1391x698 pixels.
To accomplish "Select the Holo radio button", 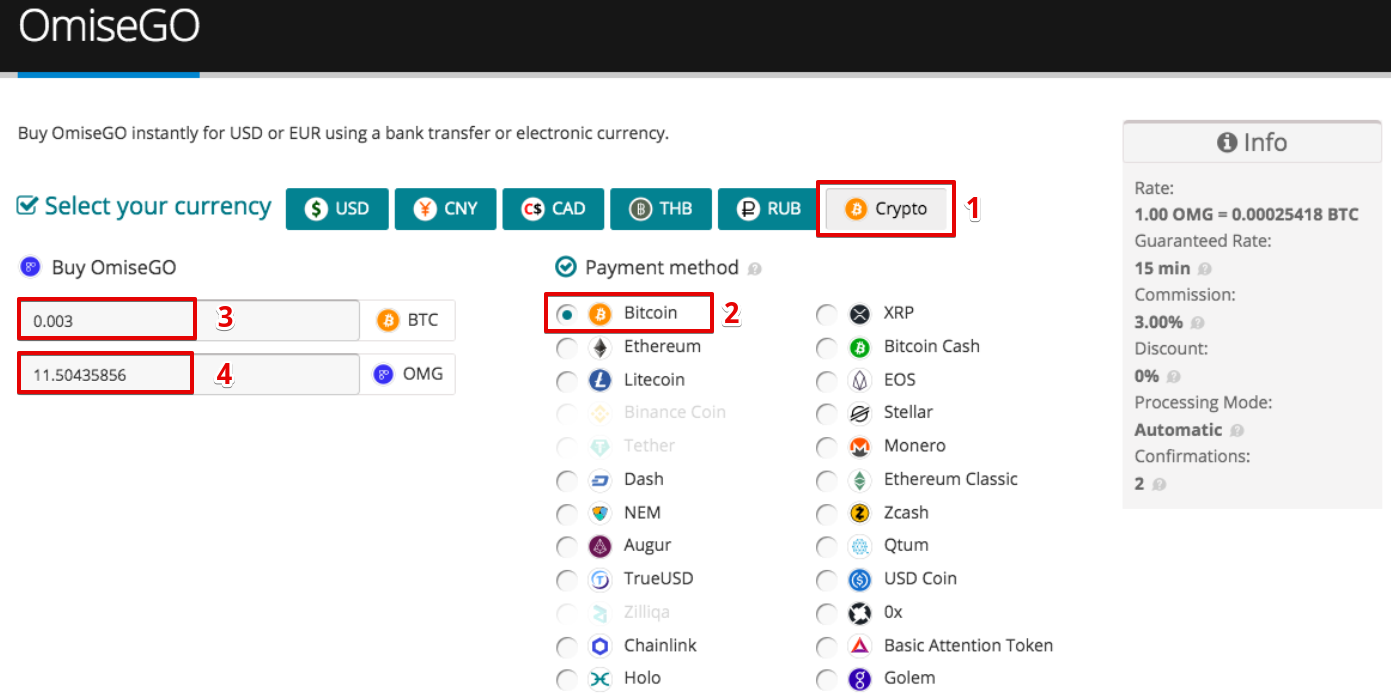I will (567, 679).
